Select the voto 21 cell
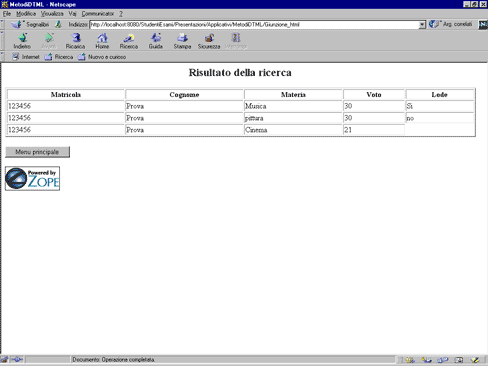The width and height of the screenshot is (488, 366). [x=374, y=130]
